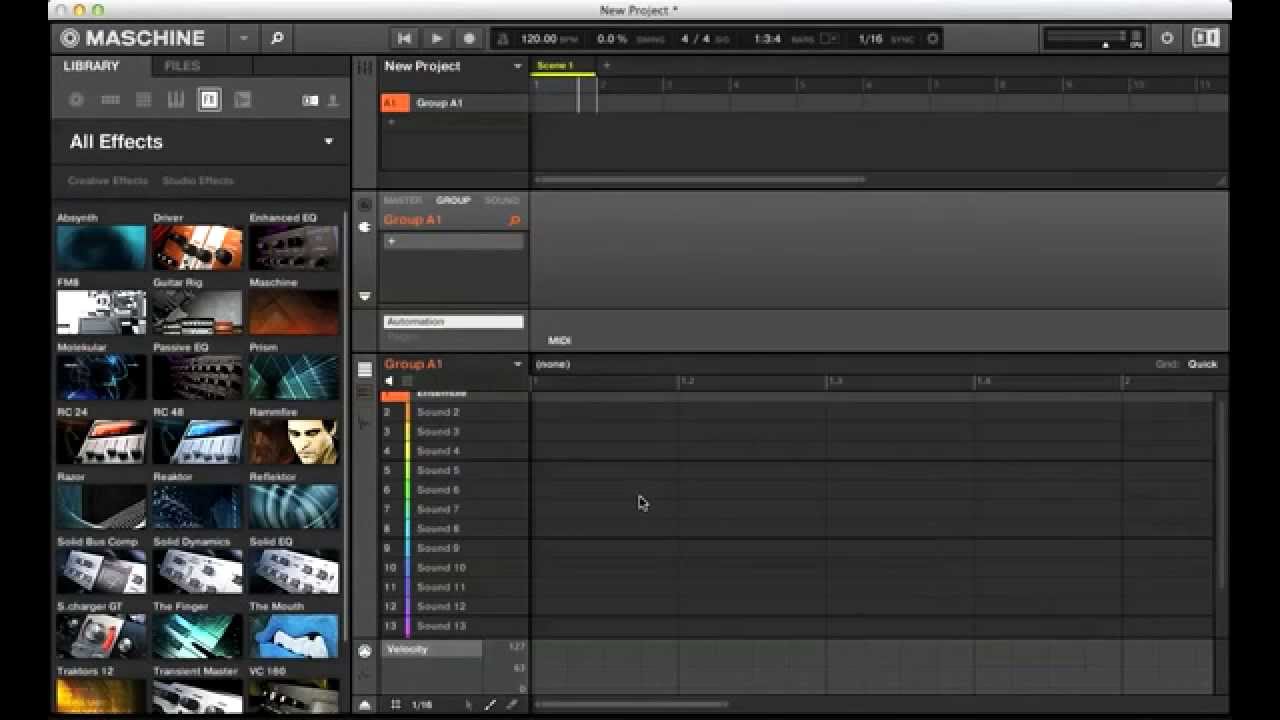Choose the Reaktor effect thumbnail
Image resolution: width=1280 pixels, height=720 pixels.
(197, 506)
